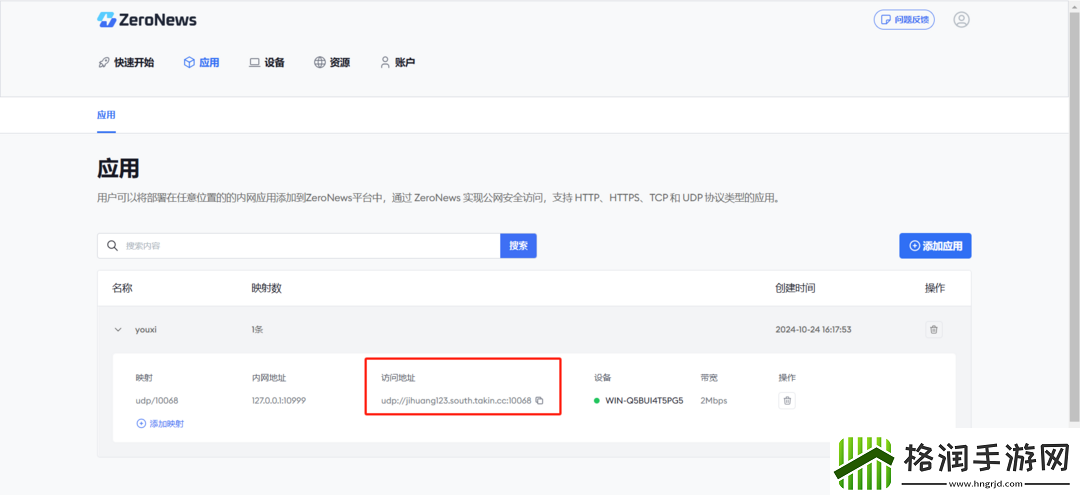
Task: Click the 添加应用 button
Action: coord(935,246)
